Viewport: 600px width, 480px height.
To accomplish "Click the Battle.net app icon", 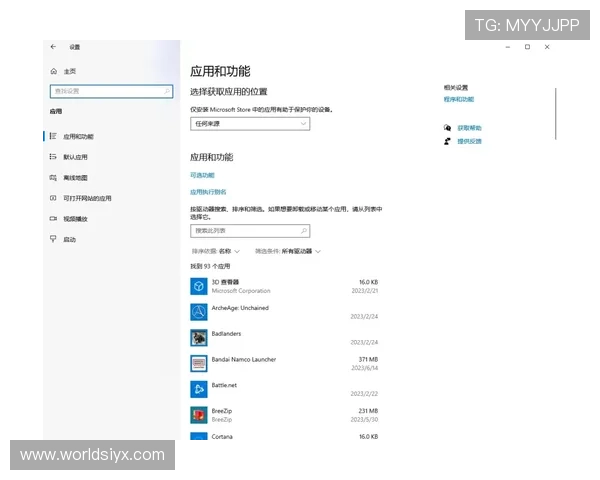I will coord(199,389).
